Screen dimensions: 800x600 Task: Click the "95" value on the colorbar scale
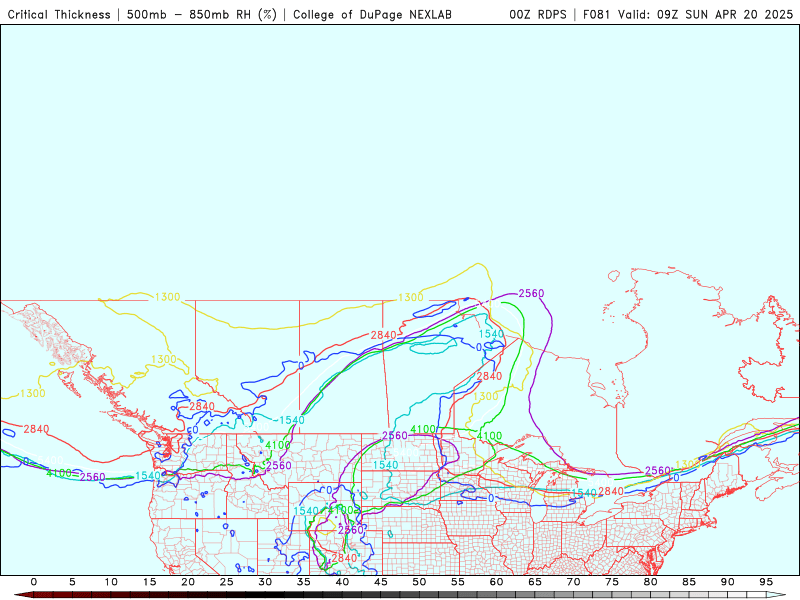766,582
